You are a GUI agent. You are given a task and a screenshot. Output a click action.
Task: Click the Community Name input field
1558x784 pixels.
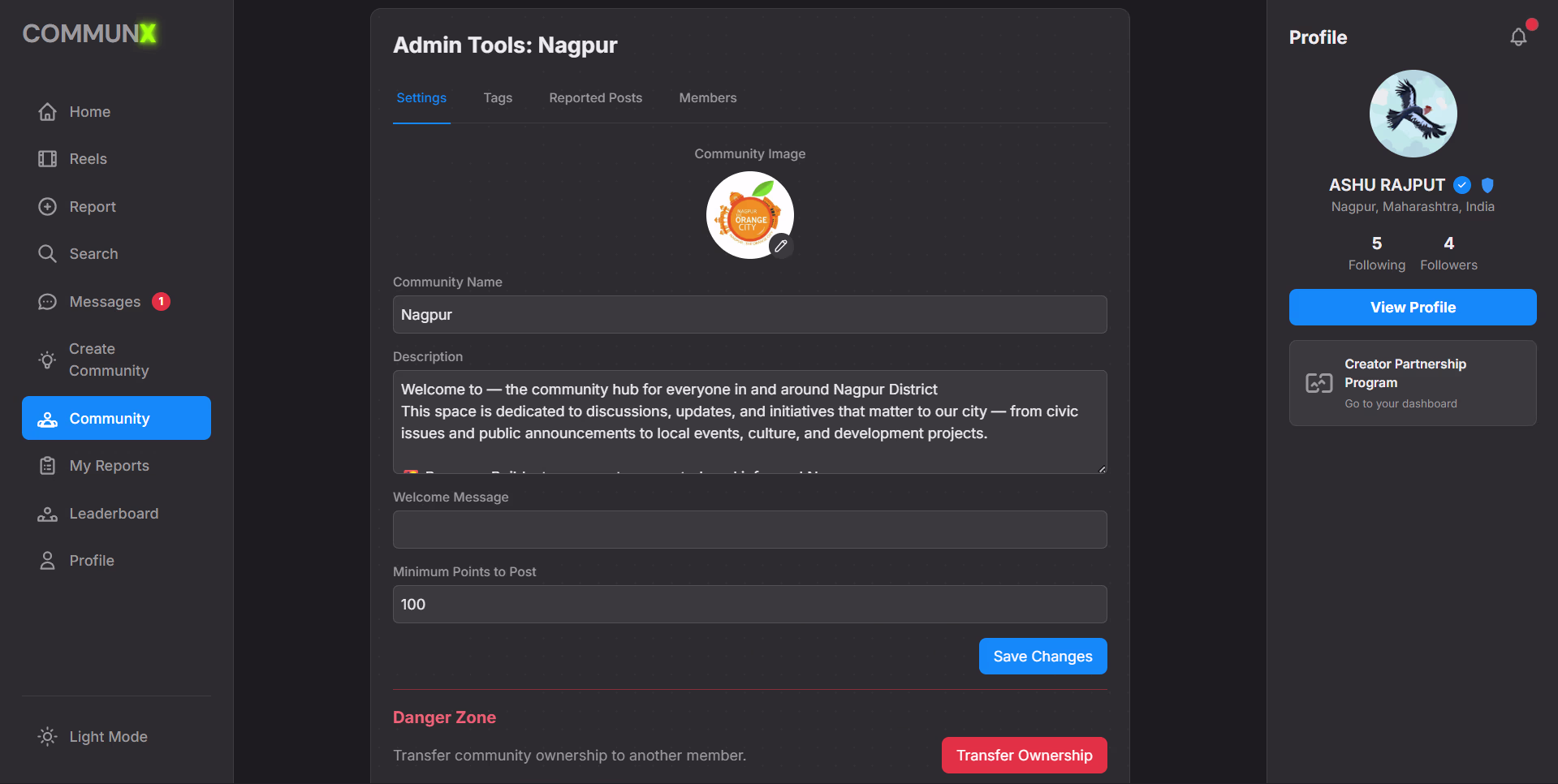[749, 314]
